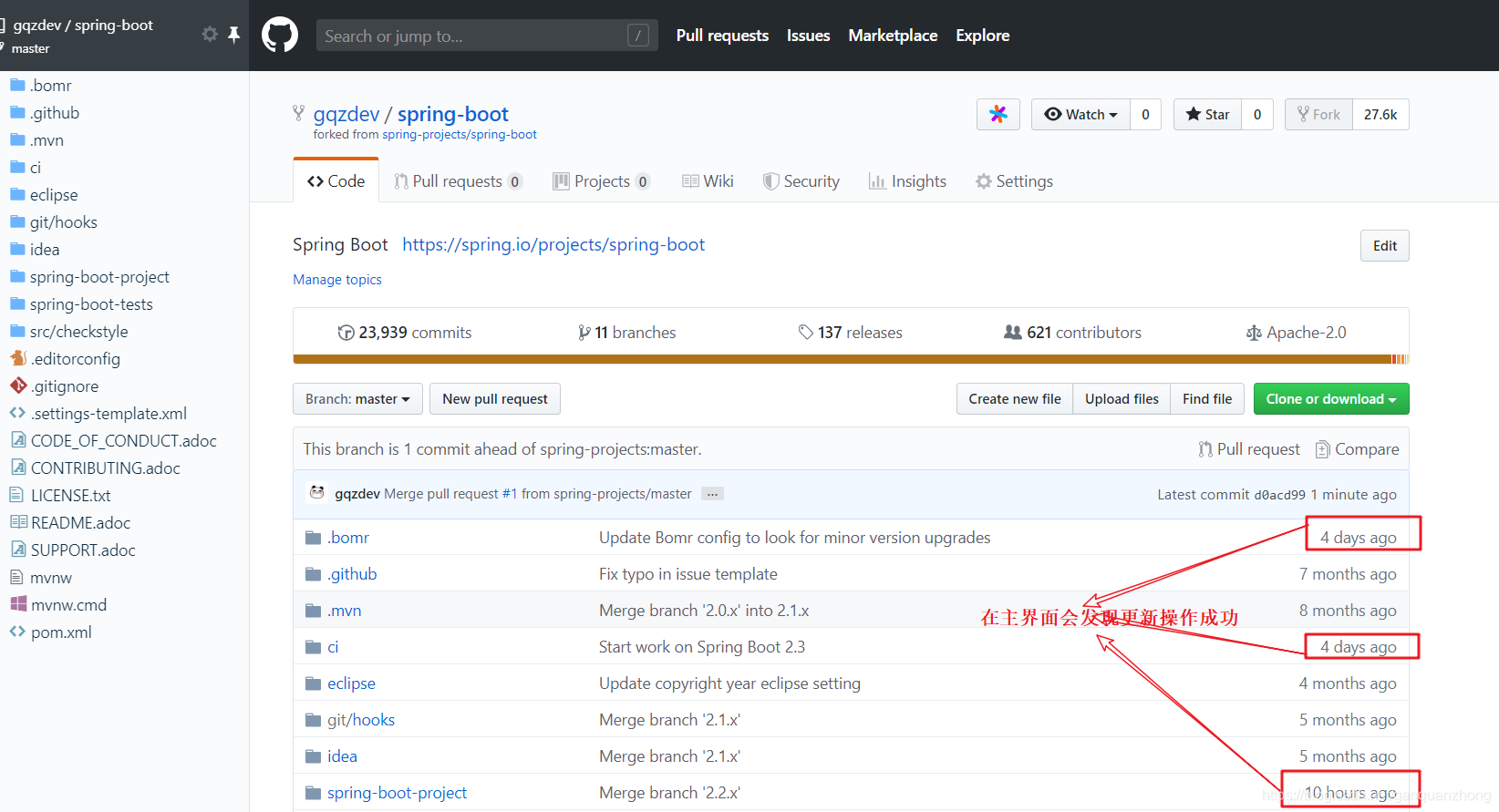Open pull request #1 link

(510, 494)
